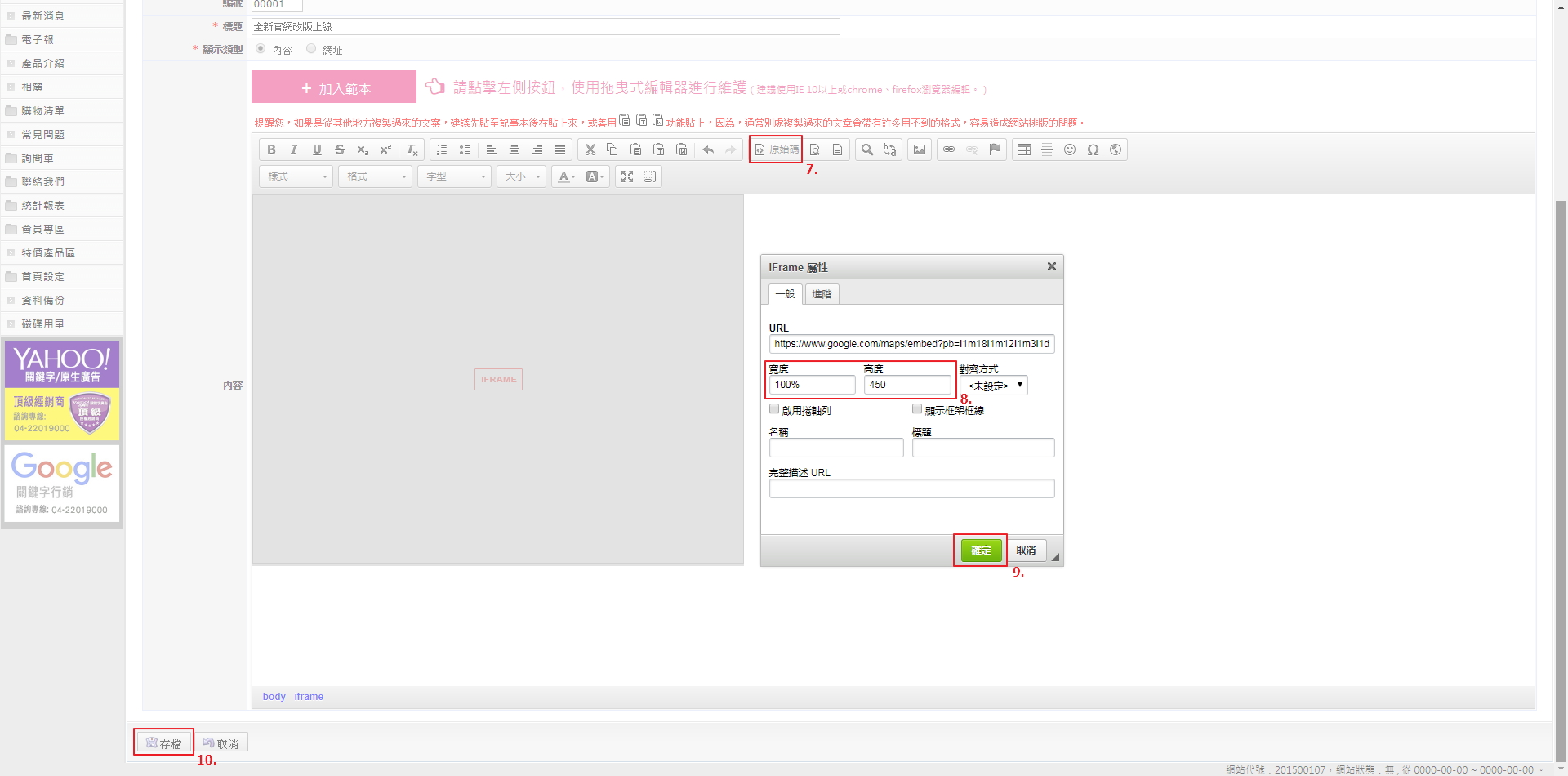Expand the 字型 font dropdown
The image size is (1568, 776).
[x=454, y=176]
